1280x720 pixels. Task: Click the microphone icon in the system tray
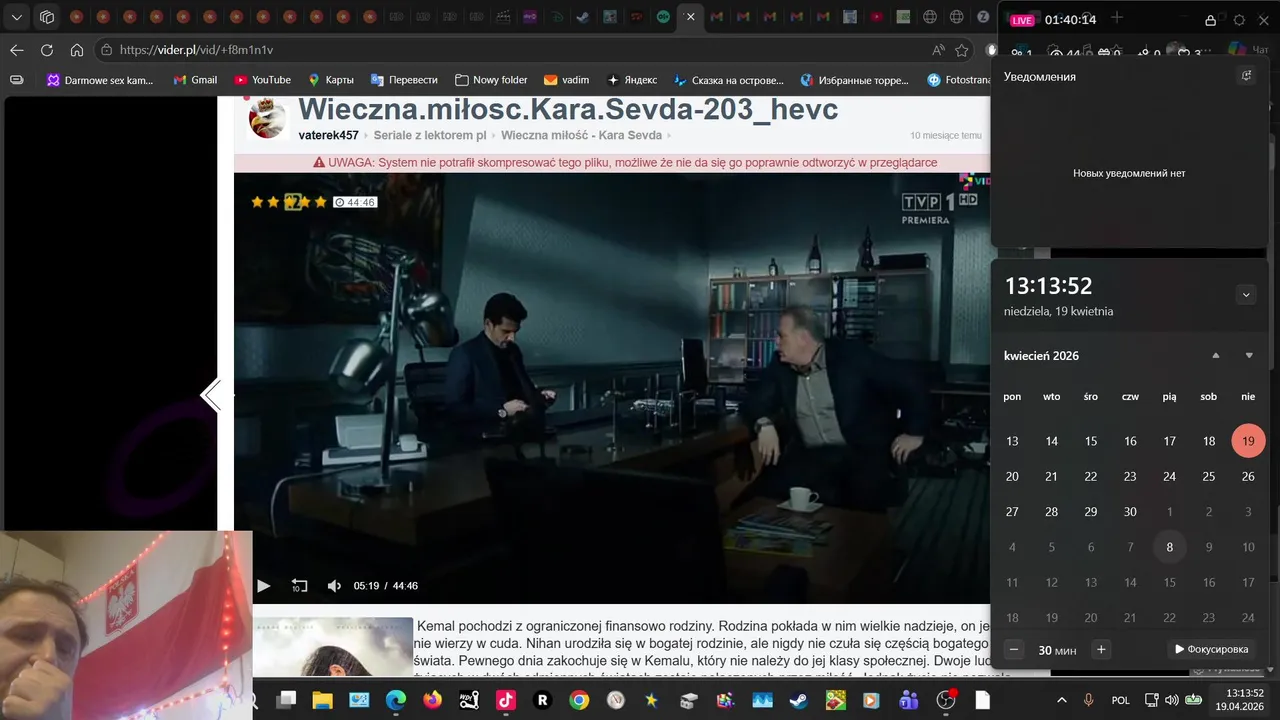[1089, 700]
